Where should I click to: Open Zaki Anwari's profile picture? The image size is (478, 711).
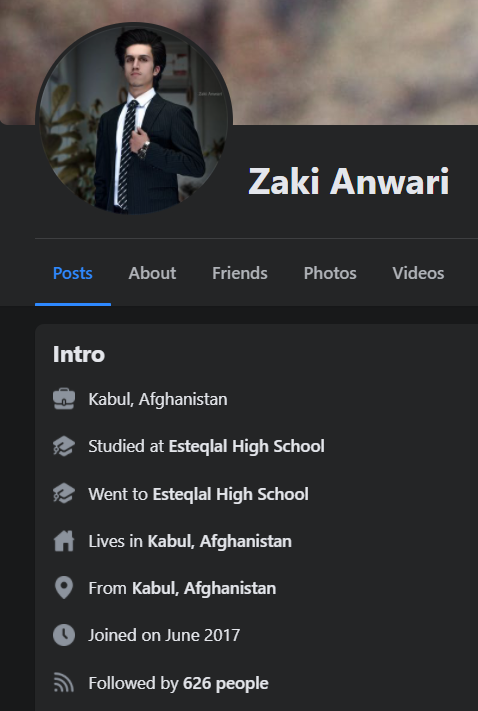(134, 119)
